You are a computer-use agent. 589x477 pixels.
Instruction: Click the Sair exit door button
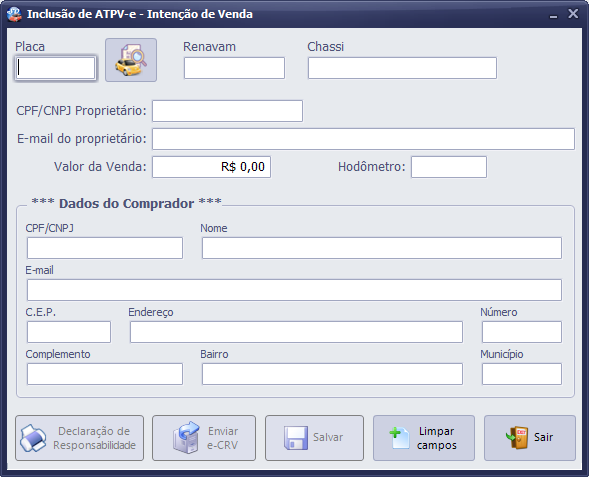pyautogui.click(x=530, y=438)
